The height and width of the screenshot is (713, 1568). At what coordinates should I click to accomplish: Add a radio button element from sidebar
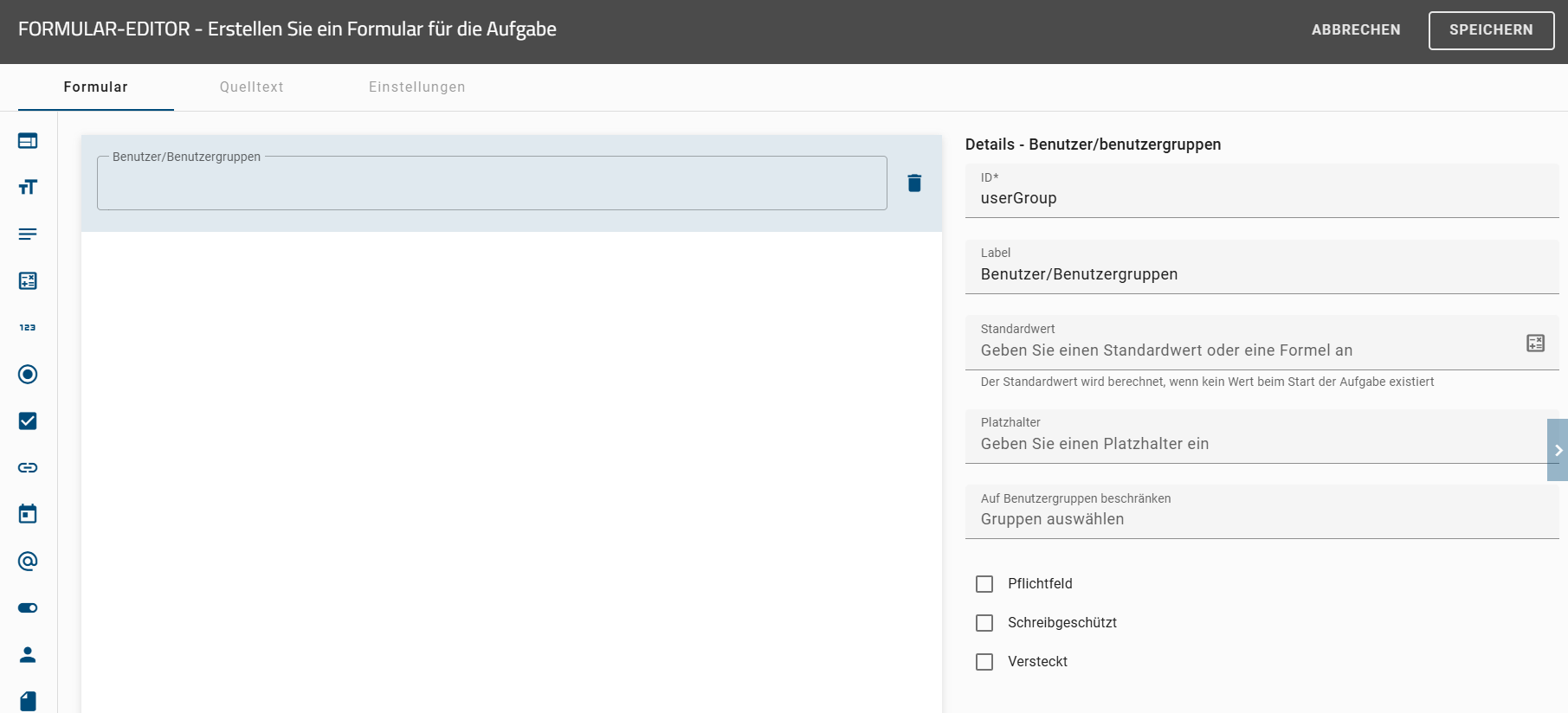(x=28, y=374)
